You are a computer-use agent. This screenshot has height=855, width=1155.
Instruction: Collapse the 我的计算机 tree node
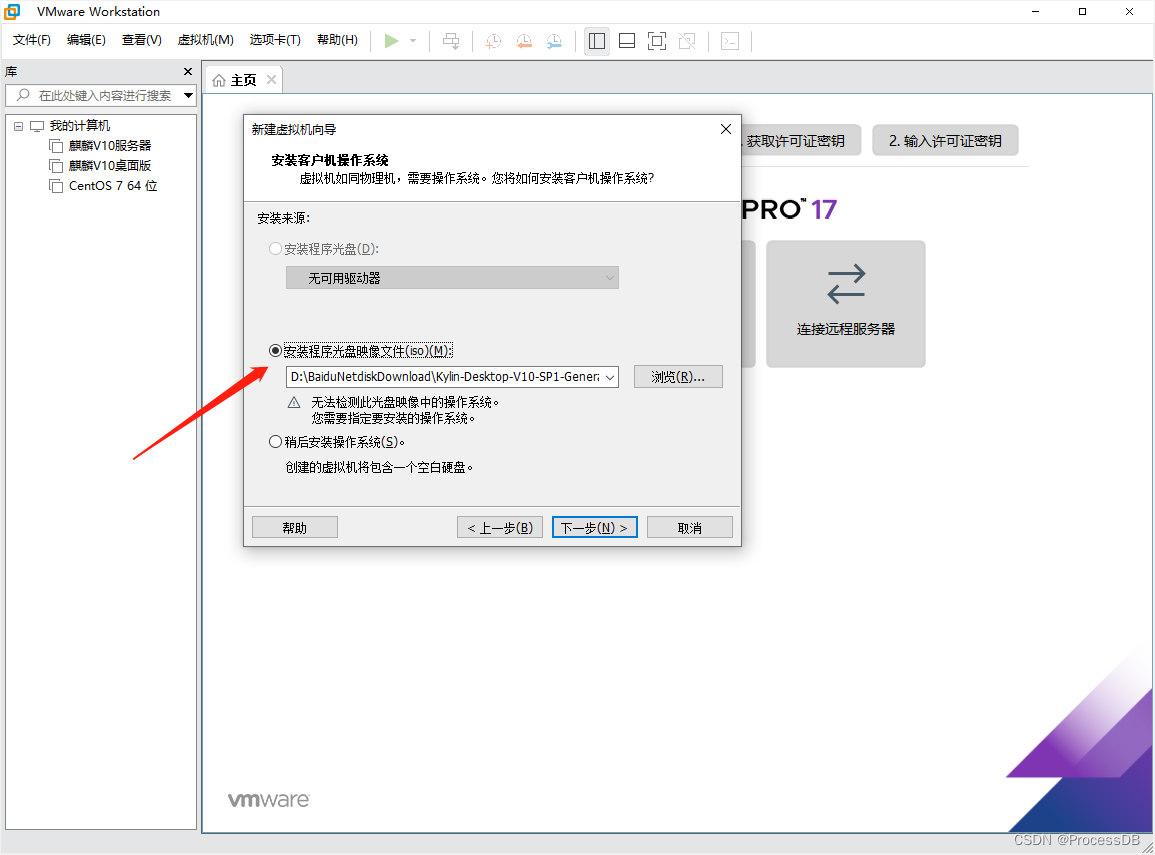18,126
